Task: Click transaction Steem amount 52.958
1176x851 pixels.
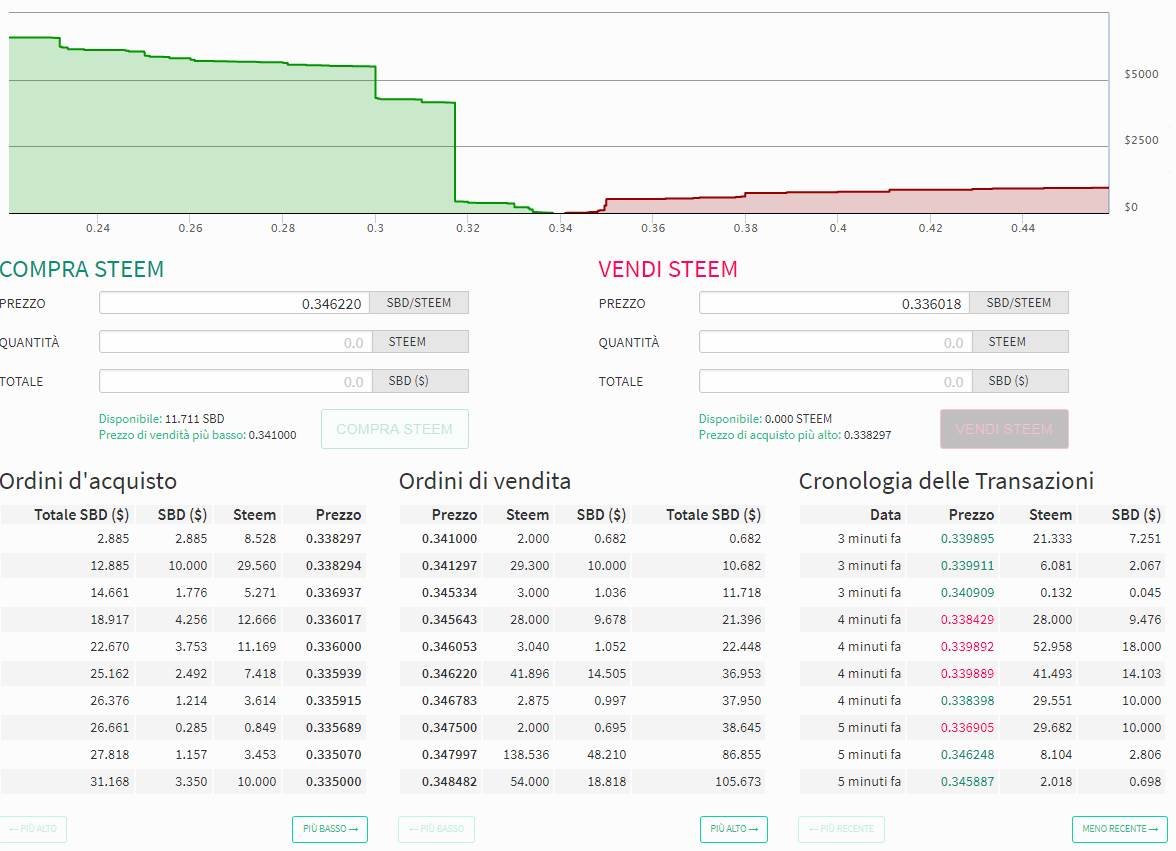Action: click(x=1052, y=646)
